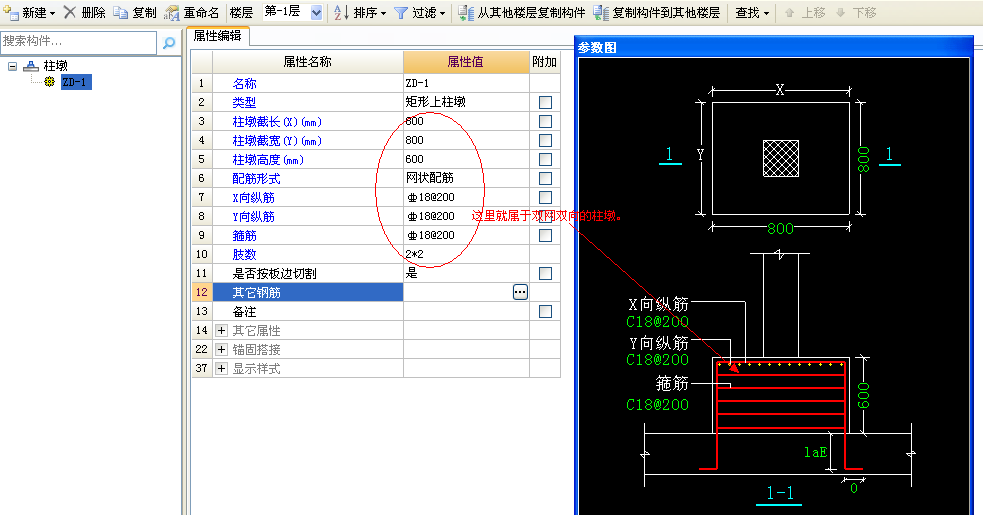The width and height of the screenshot is (983, 515).
Task: Click the 从其他楼层复制构件 icon
Action: coord(466,13)
